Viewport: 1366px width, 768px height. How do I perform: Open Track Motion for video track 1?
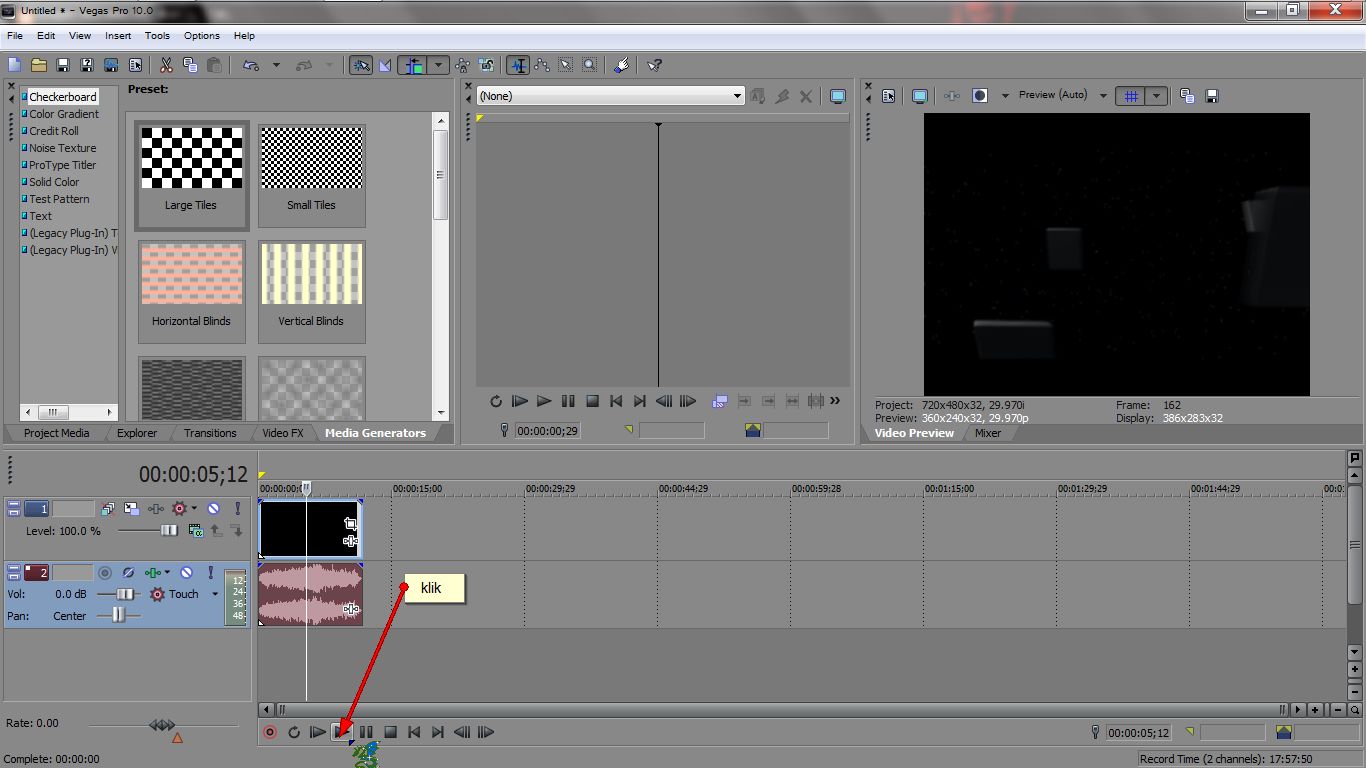pyautogui.click(x=130, y=508)
